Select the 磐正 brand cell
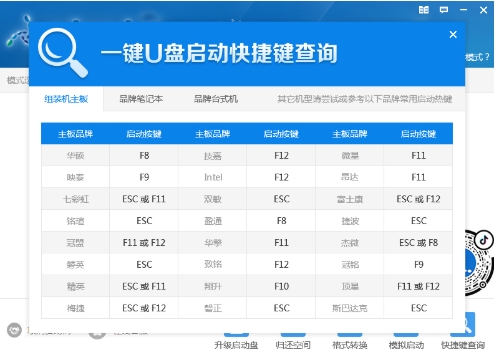 coord(213,308)
